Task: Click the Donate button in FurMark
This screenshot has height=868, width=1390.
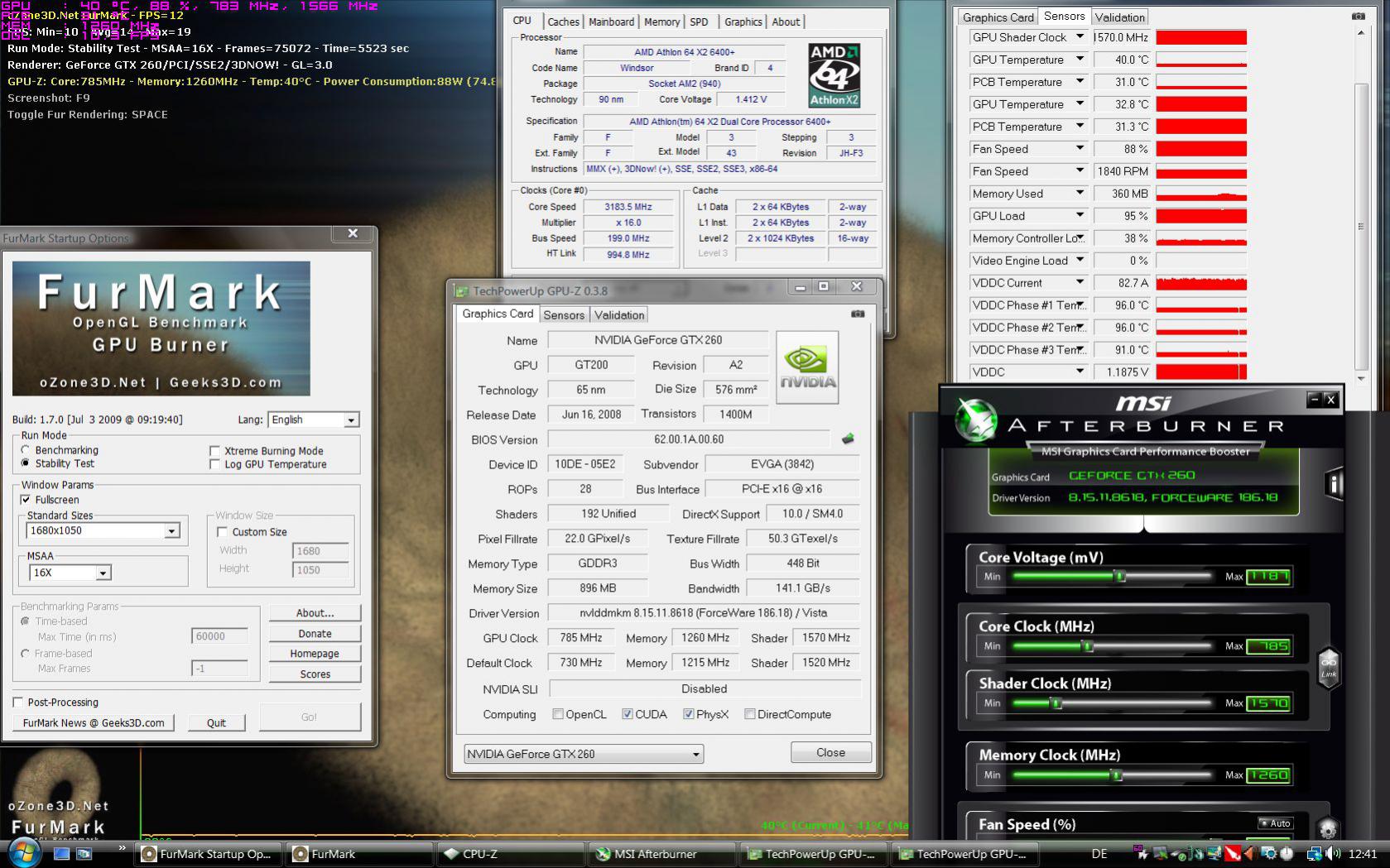Action: pyautogui.click(x=315, y=634)
